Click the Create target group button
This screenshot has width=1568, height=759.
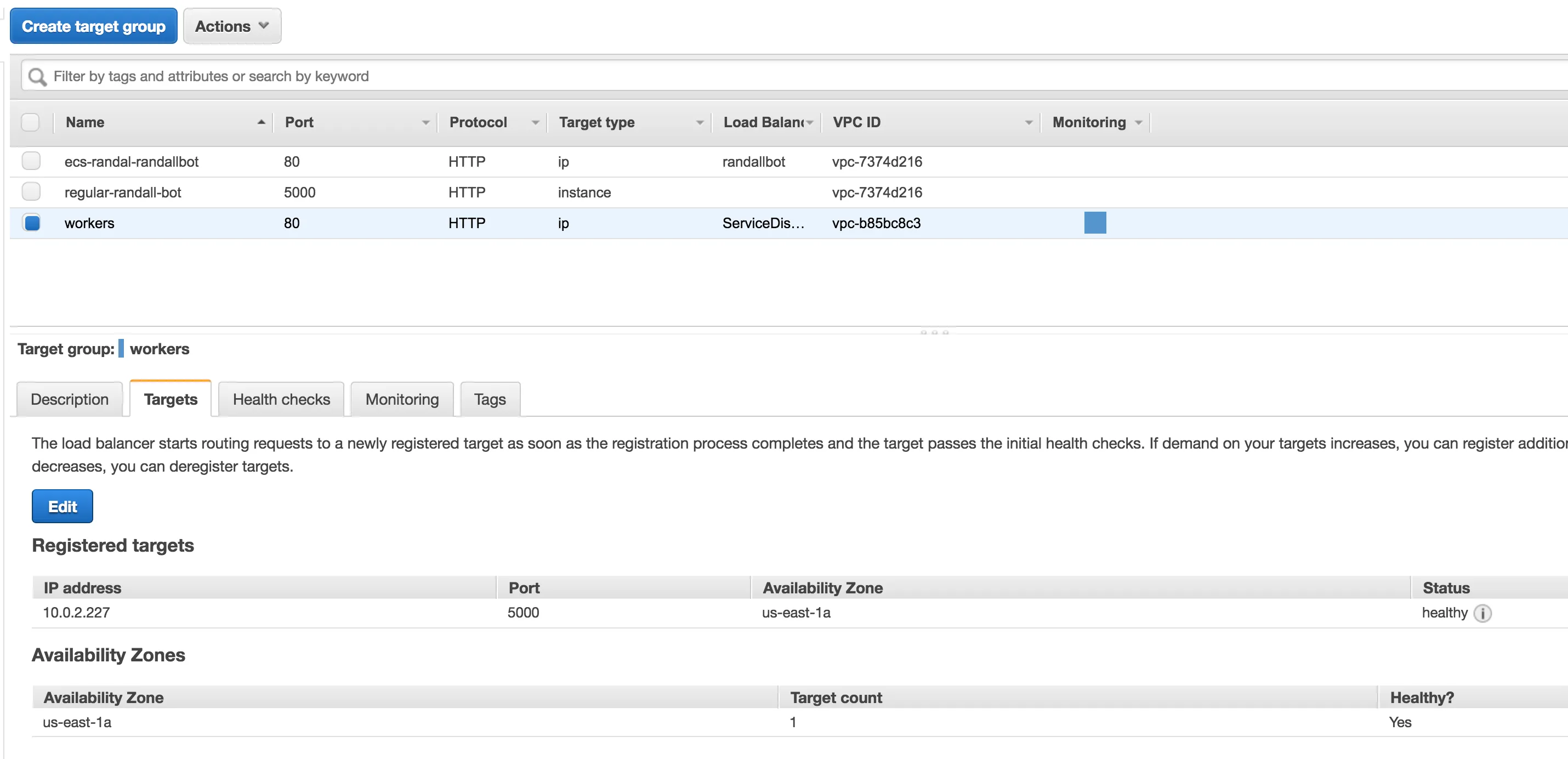[94, 26]
